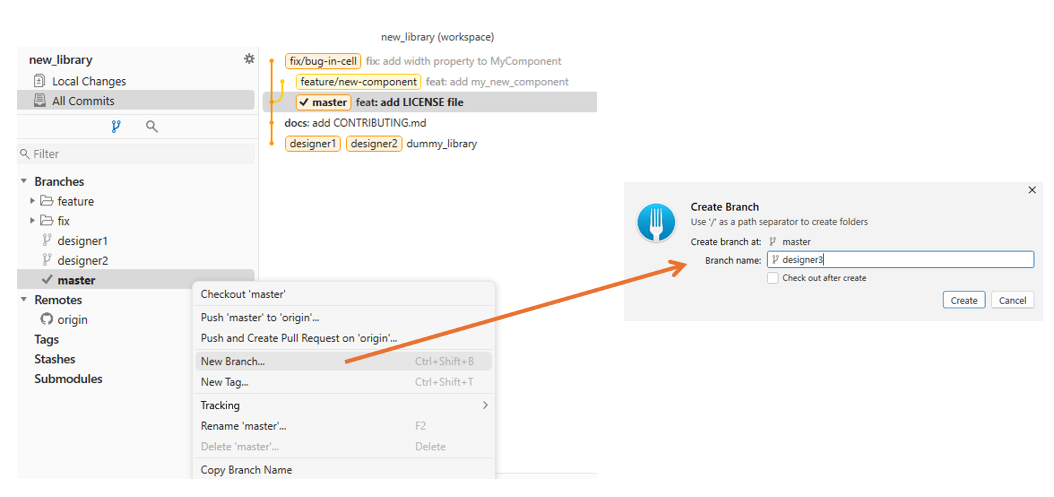The width and height of the screenshot is (1054, 497).
Task: Open the sidebar search magnifier icon
Action: click(152, 126)
